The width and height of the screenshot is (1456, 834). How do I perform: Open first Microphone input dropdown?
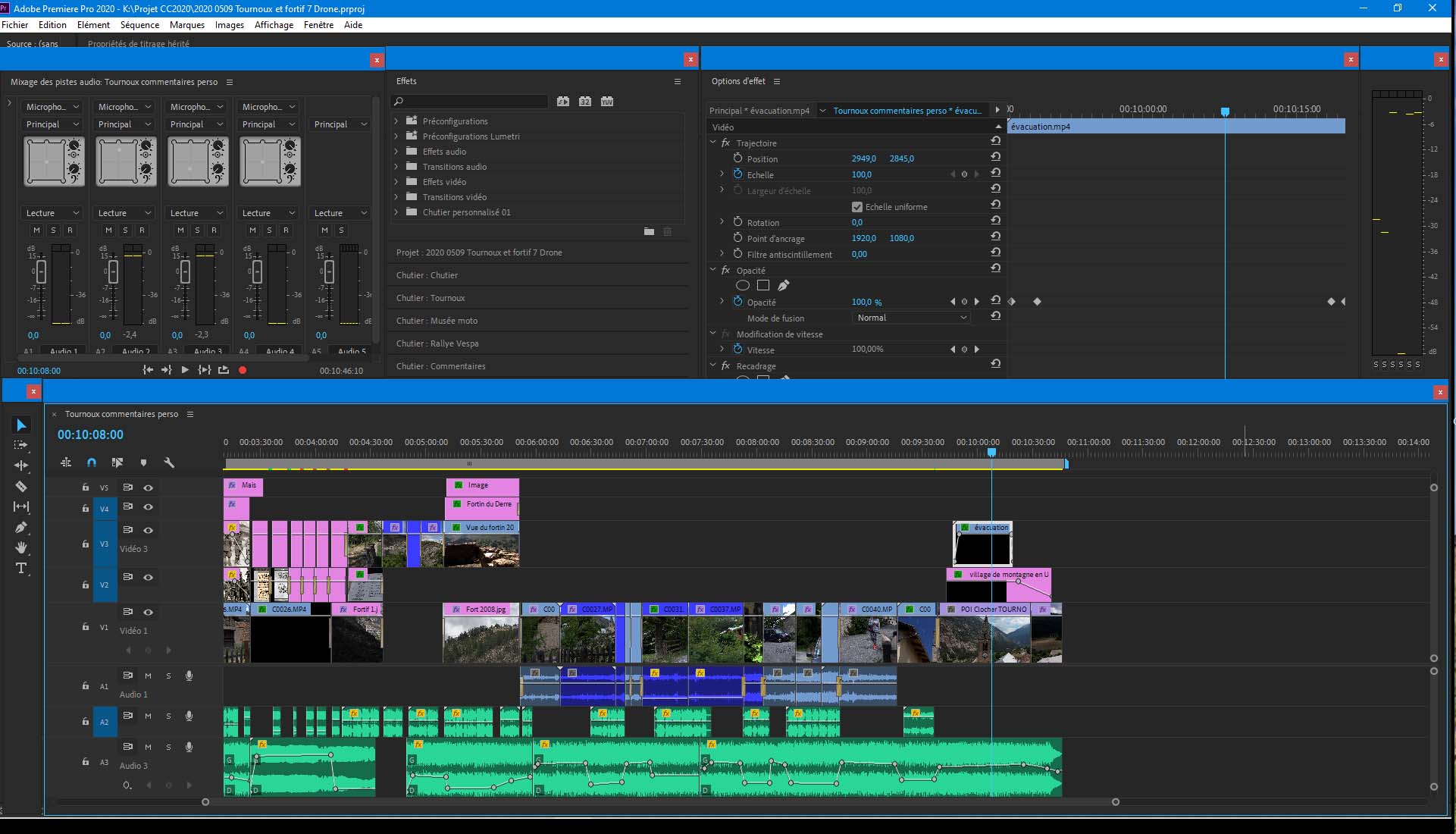[52, 107]
